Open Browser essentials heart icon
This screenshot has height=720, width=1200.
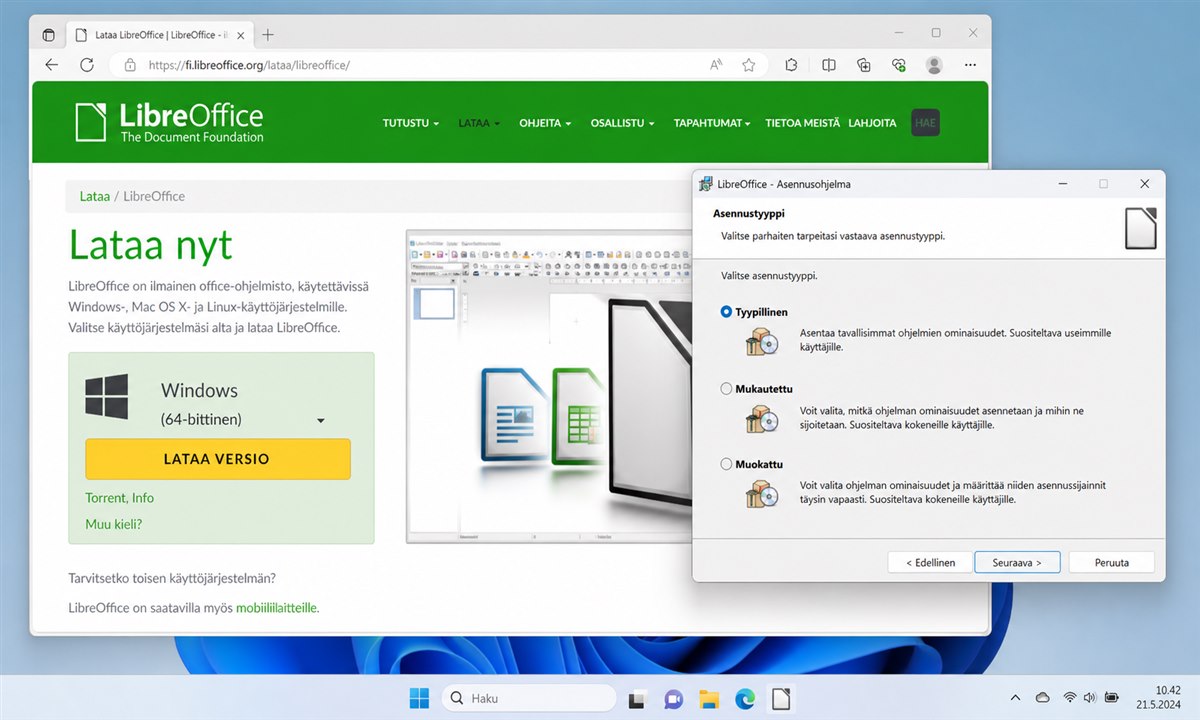pos(899,65)
